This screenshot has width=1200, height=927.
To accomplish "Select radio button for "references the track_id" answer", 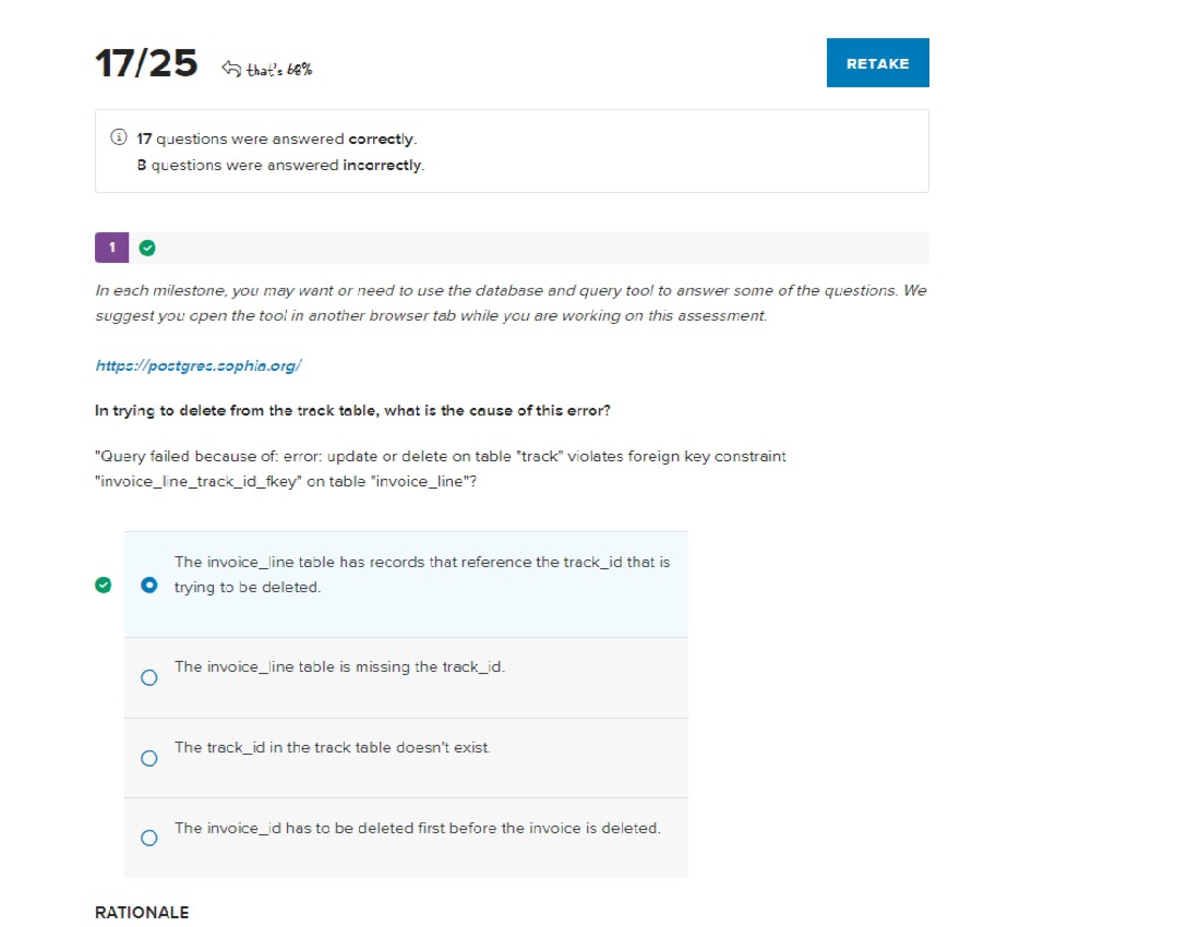I will pyautogui.click(x=149, y=585).
